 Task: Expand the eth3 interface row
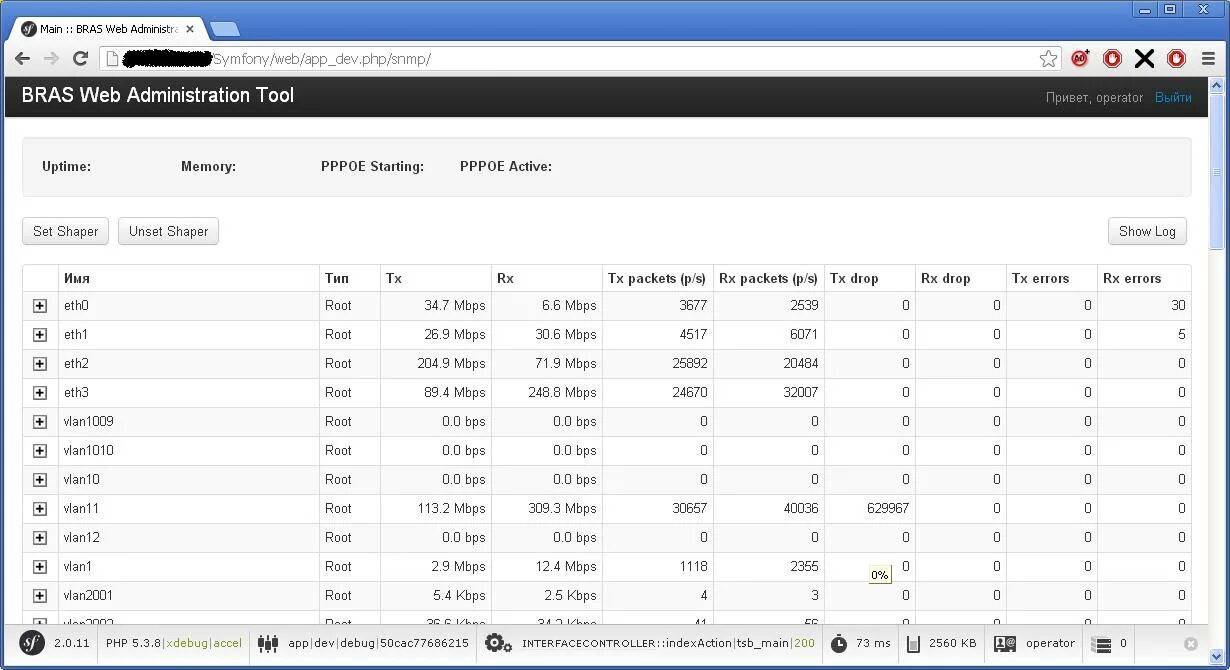click(x=40, y=393)
